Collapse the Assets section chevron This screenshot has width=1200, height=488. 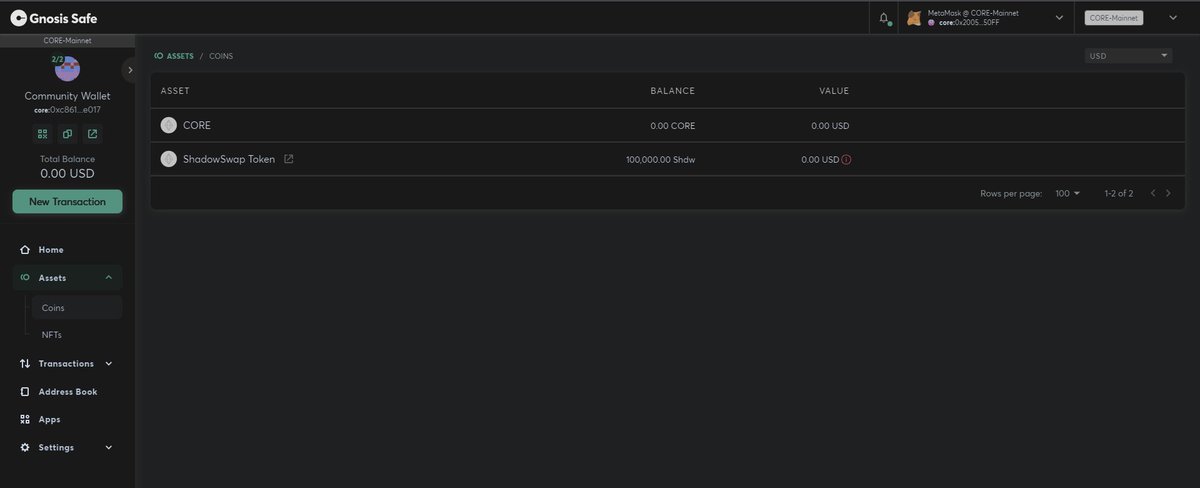click(108, 278)
